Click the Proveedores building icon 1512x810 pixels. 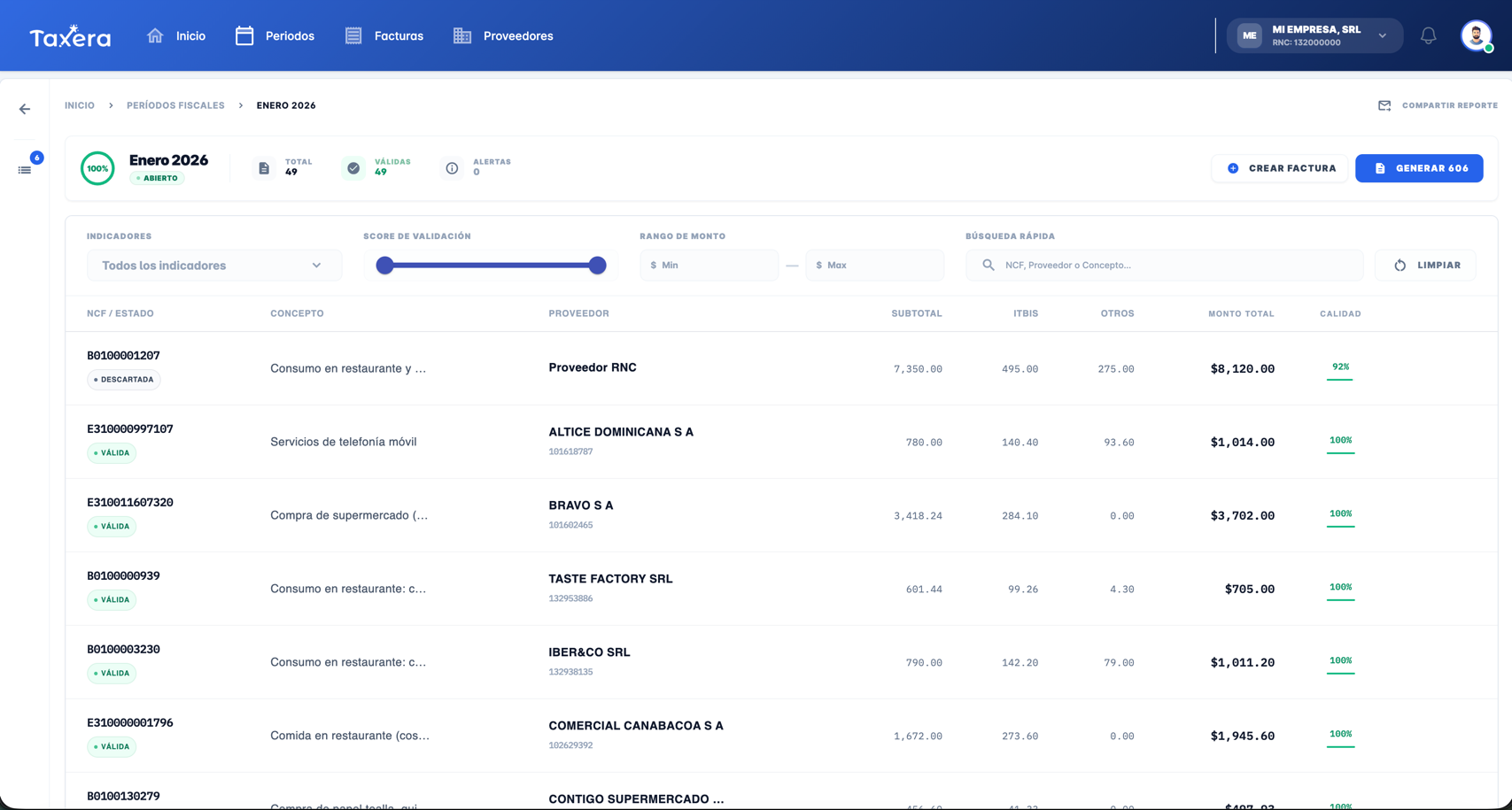pyautogui.click(x=462, y=35)
